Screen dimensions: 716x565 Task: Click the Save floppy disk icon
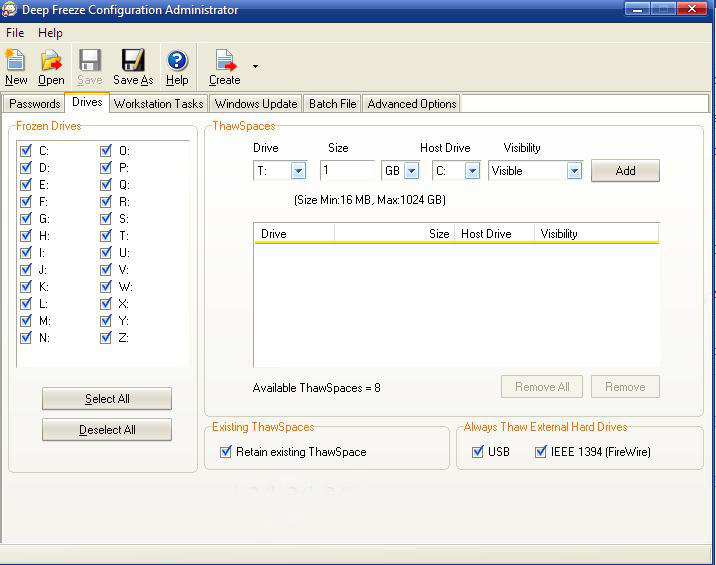click(90, 67)
